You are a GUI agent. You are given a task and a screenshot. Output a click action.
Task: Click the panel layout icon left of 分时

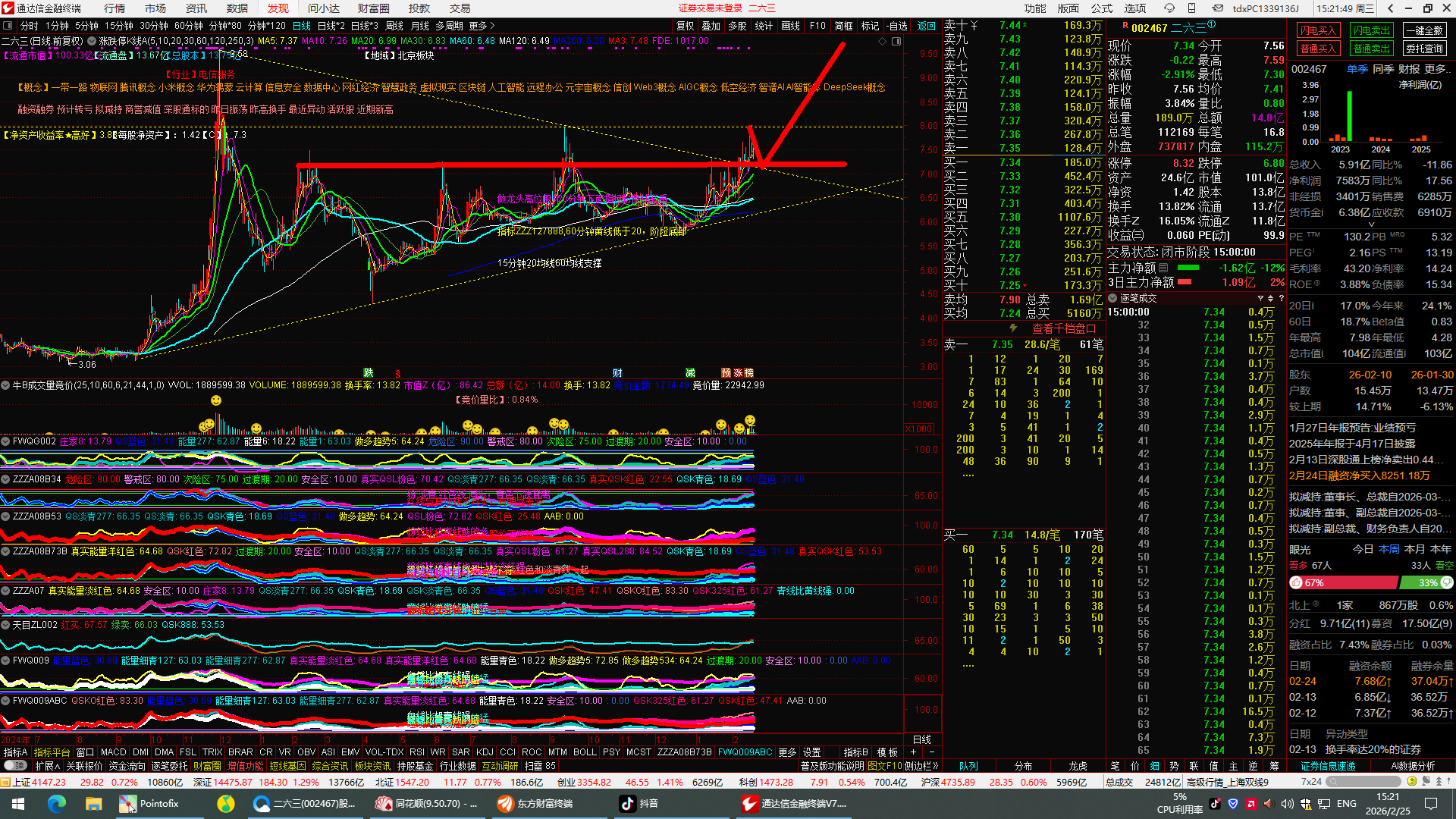[8, 26]
